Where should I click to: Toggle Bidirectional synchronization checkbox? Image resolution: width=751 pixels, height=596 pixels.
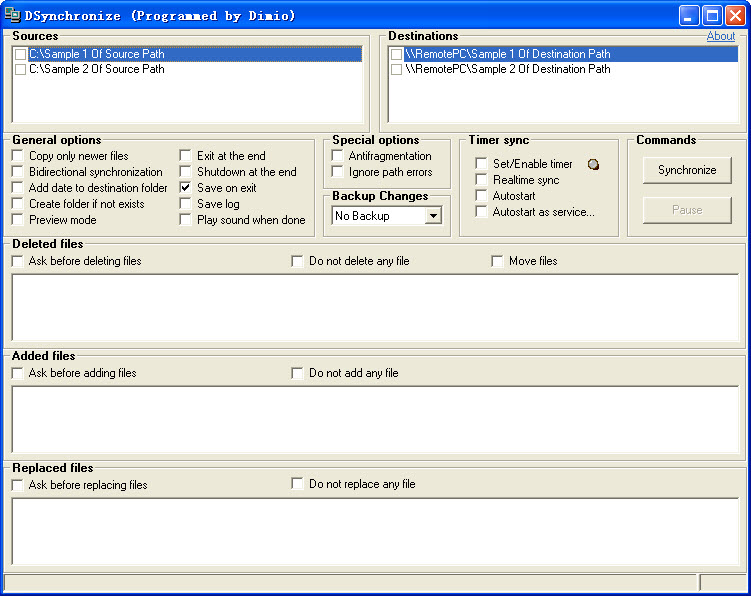pos(18,172)
